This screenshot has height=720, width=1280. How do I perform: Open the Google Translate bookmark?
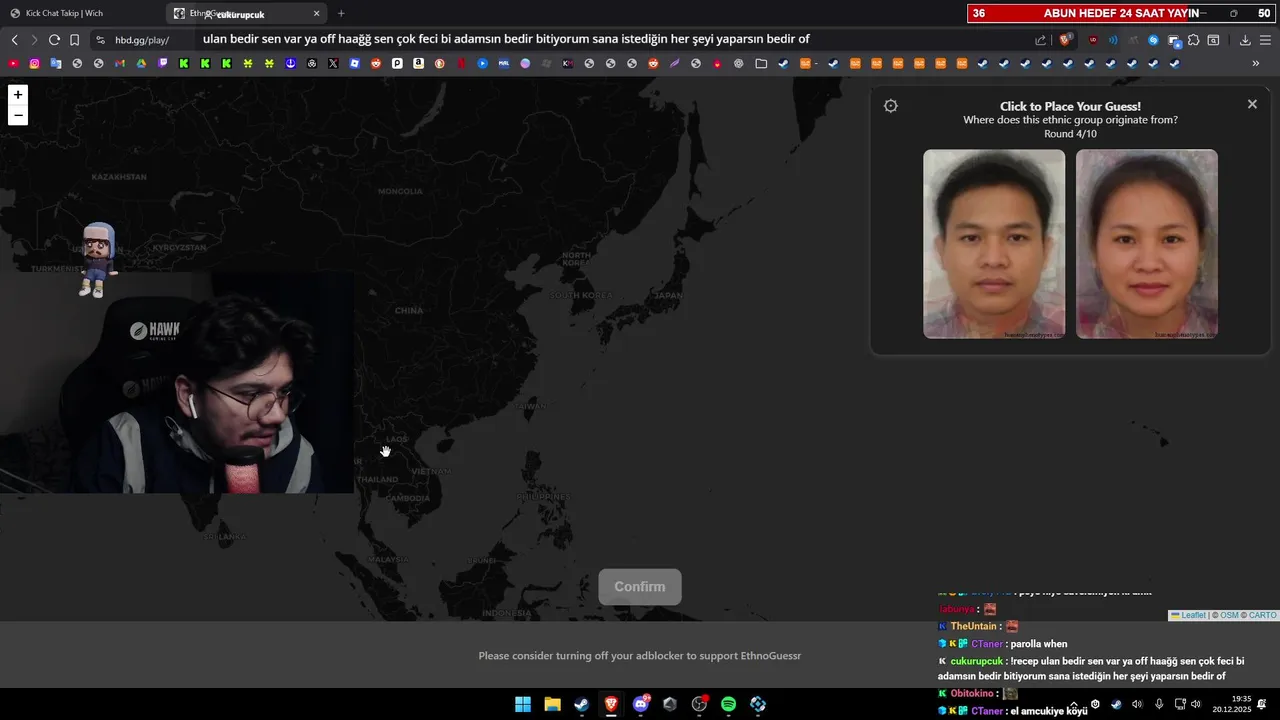point(56,63)
